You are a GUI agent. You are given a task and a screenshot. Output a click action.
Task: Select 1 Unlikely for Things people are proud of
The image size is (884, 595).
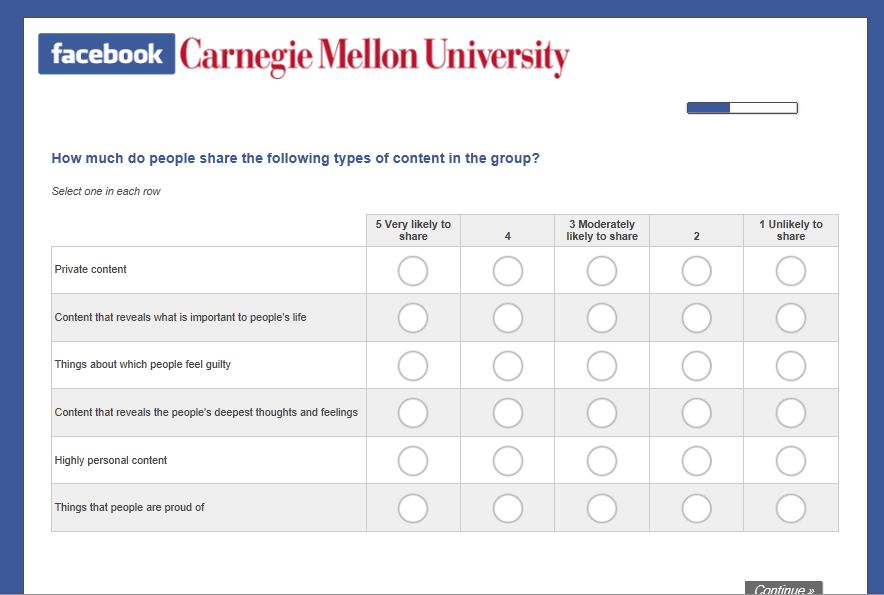coord(790,509)
